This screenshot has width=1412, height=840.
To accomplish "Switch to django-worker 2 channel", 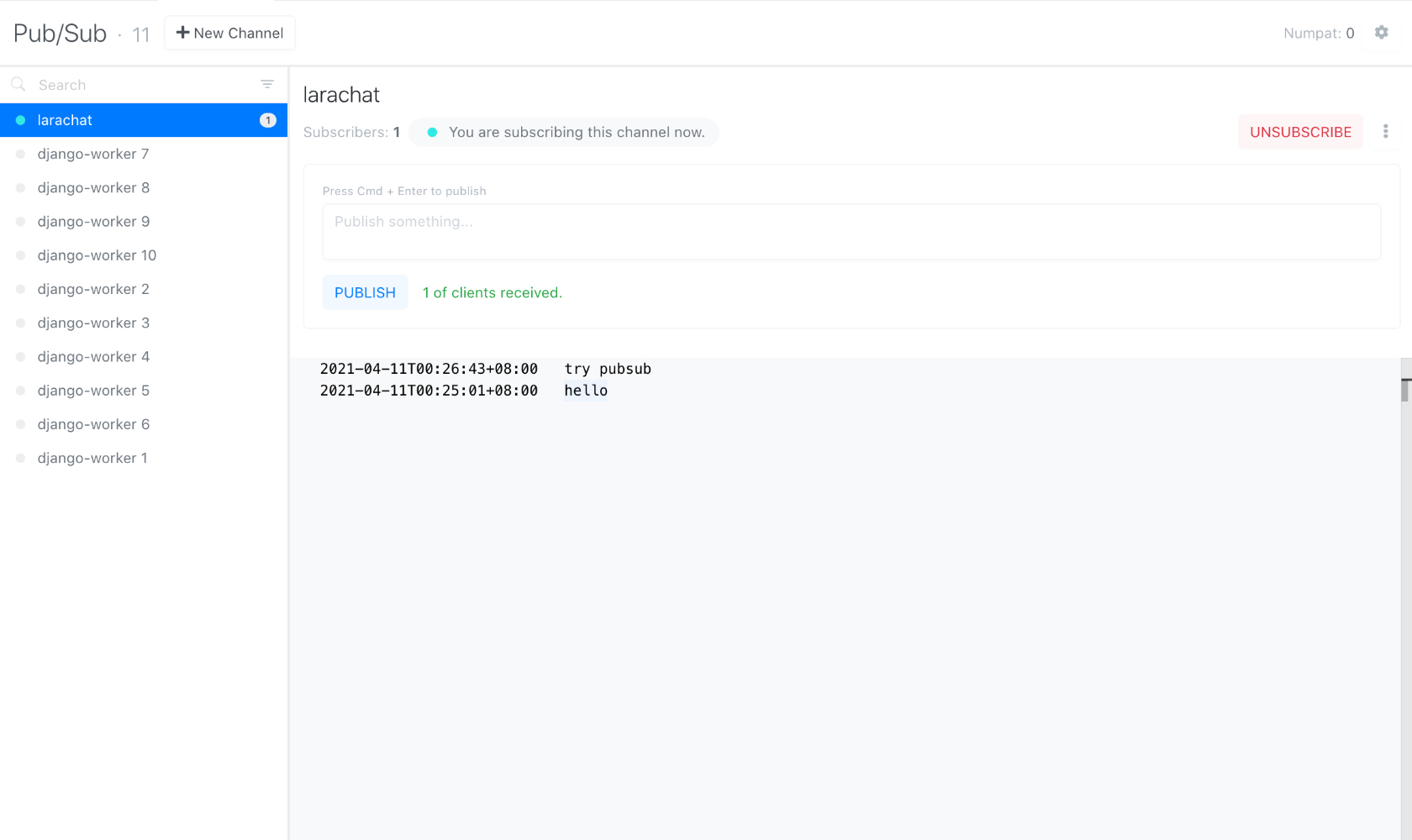I will coord(93,289).
